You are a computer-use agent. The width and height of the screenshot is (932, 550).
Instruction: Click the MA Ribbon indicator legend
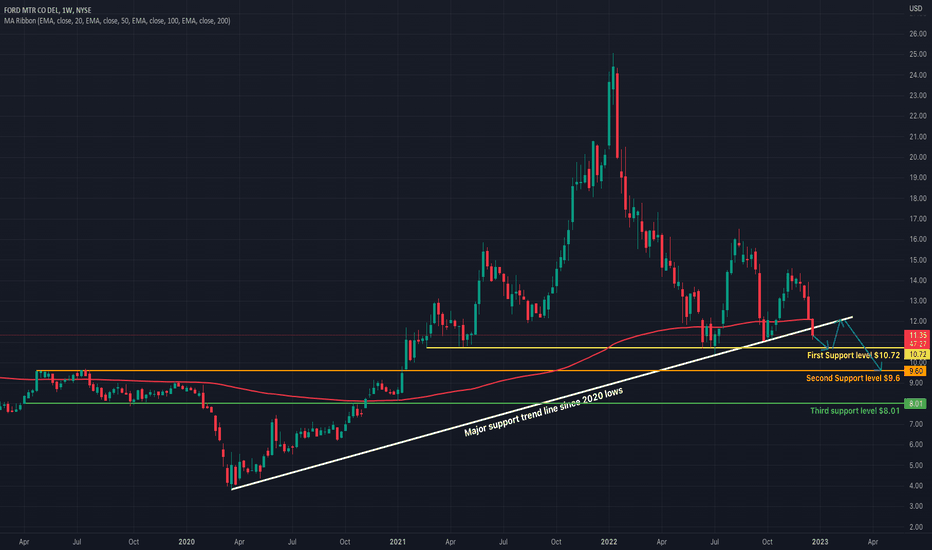pos(117,21)
